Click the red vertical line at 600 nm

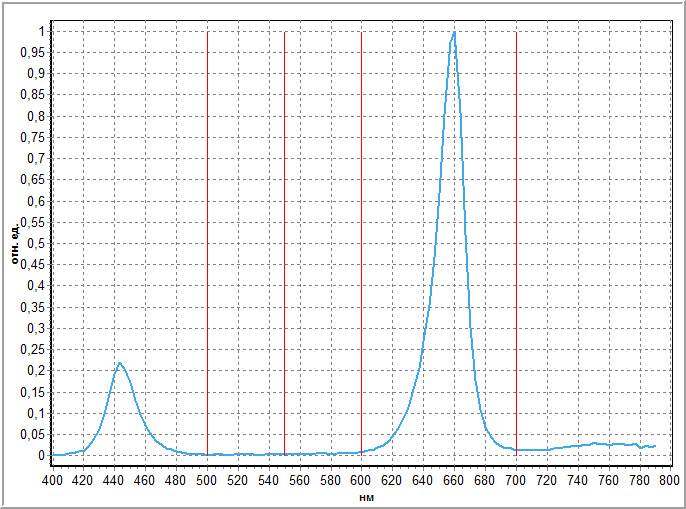(361, 240)
